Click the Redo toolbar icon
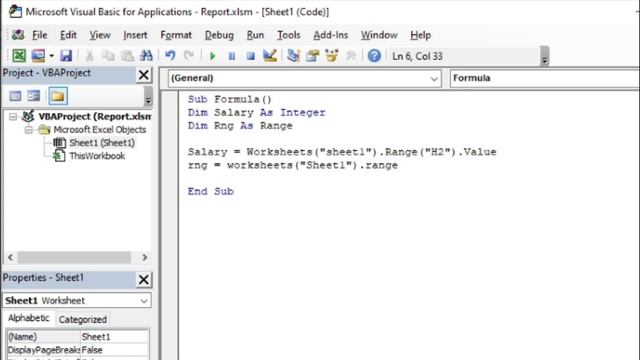This screenshot has width=640, height=360. [189, 56]
